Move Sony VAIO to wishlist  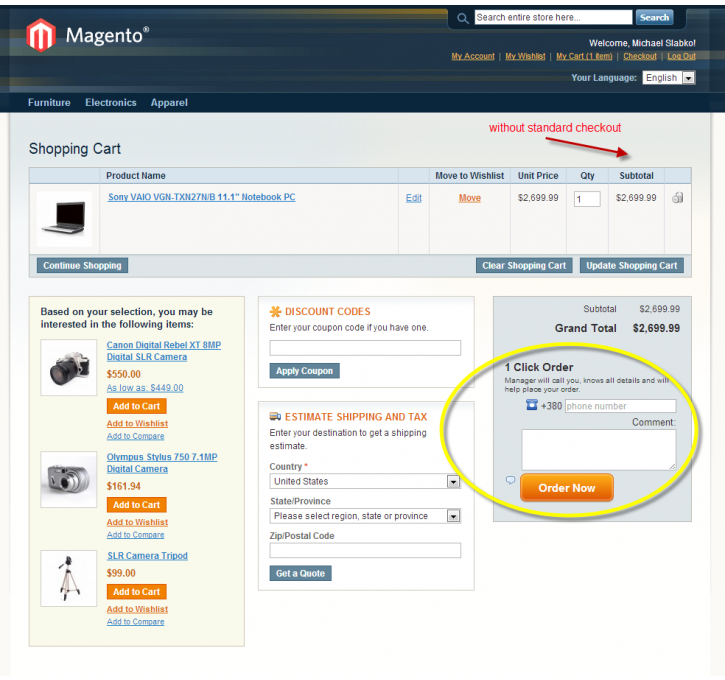[x=470, y=198]
